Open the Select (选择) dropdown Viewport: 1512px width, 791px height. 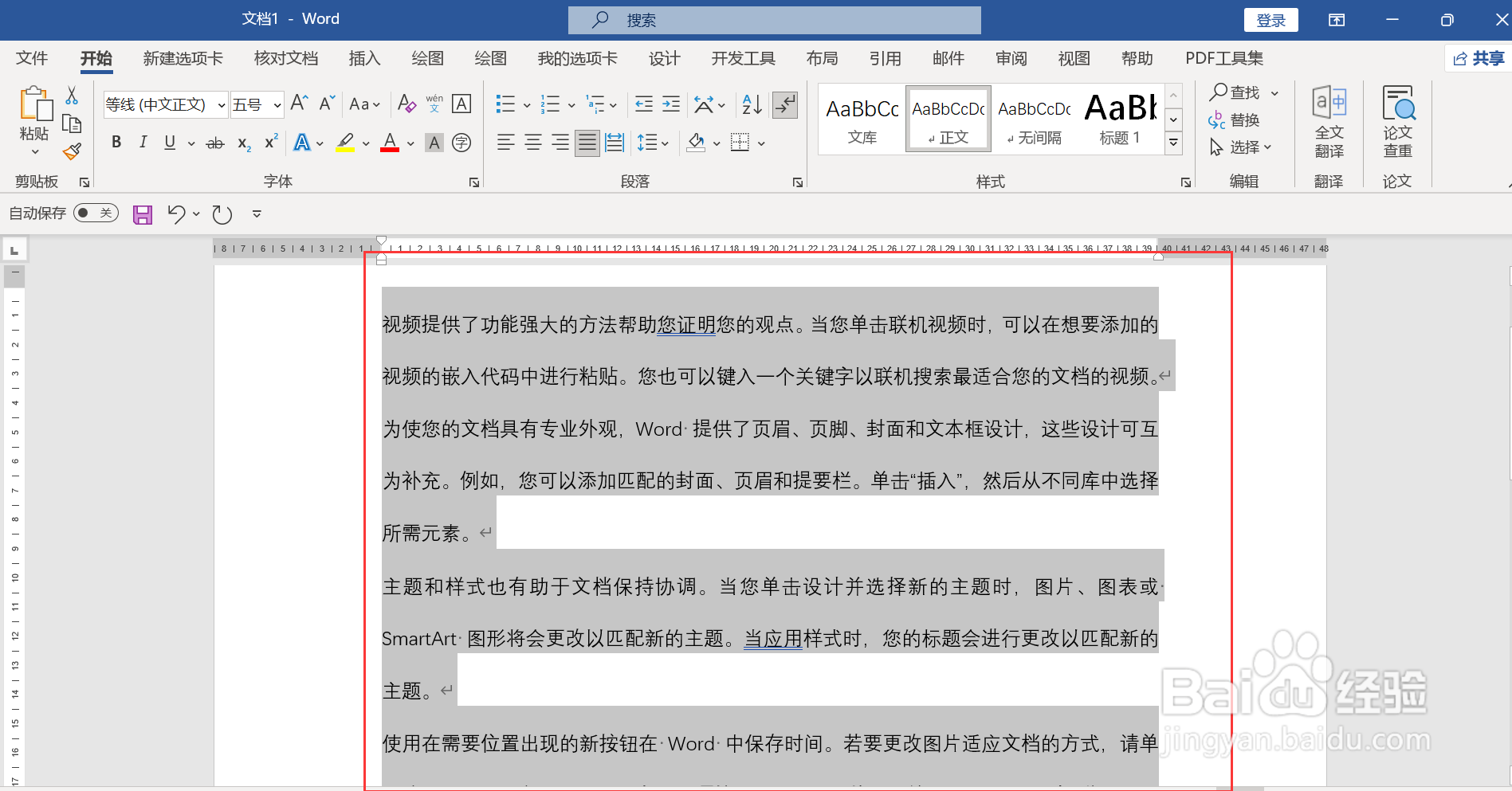coord(1240,147)
